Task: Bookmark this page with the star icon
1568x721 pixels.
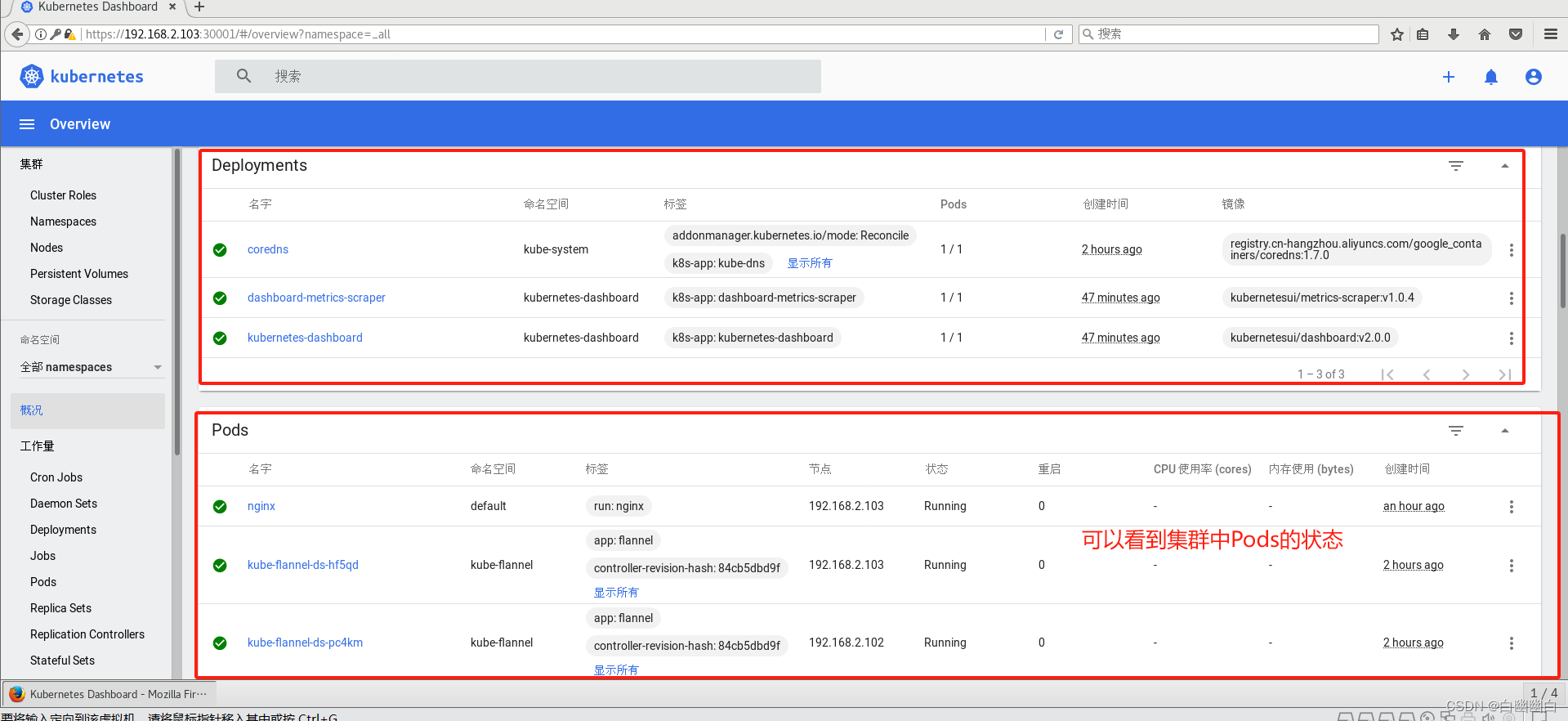Action: (x=1397, y=34)
